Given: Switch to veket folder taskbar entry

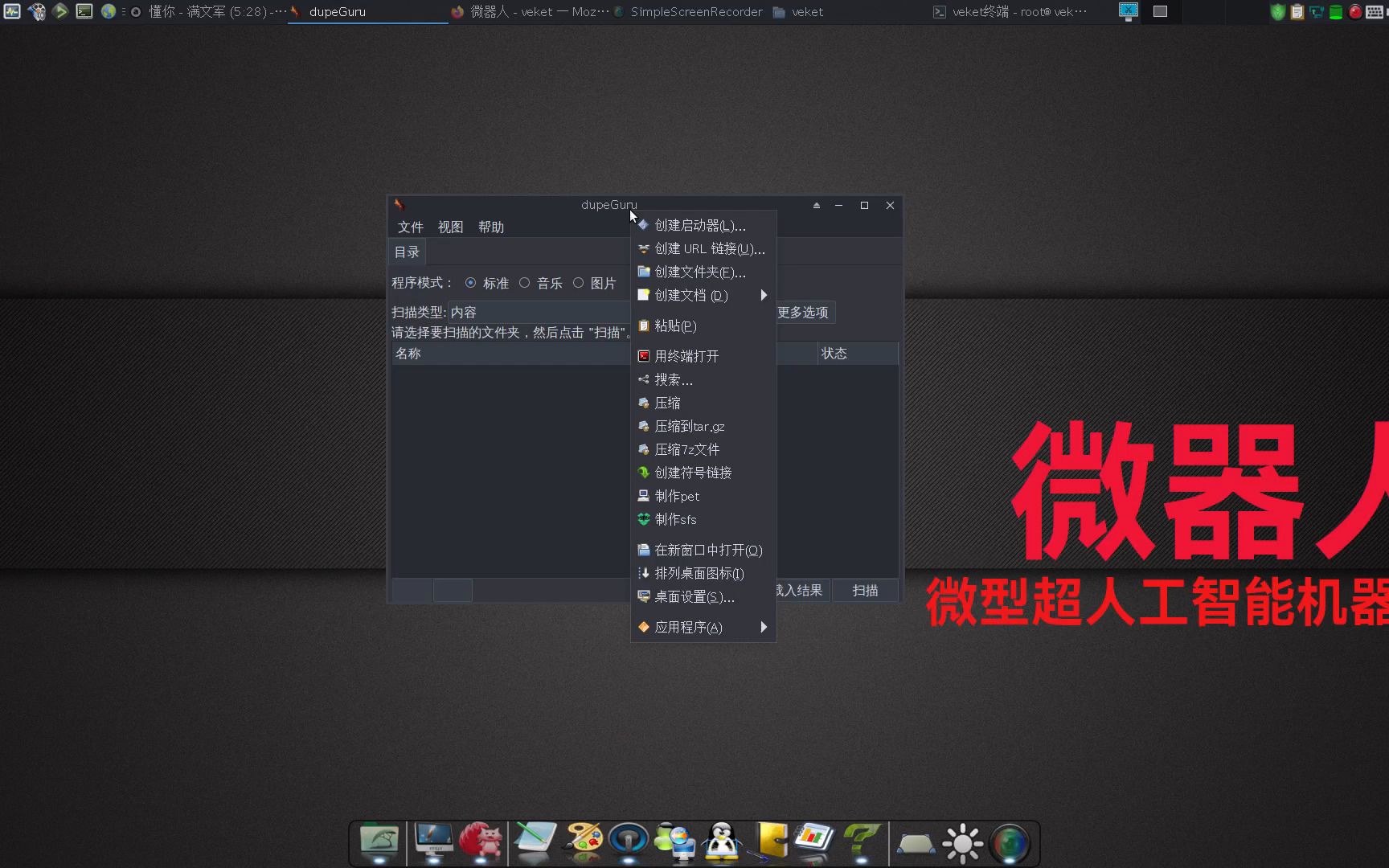Looking at the screenshot, I should (849, 12).
